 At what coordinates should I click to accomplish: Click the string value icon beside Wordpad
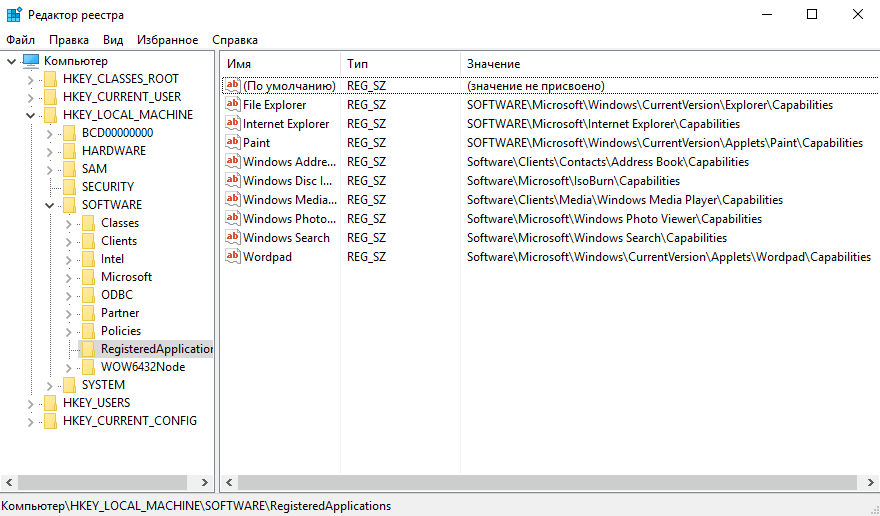point(232,256)
